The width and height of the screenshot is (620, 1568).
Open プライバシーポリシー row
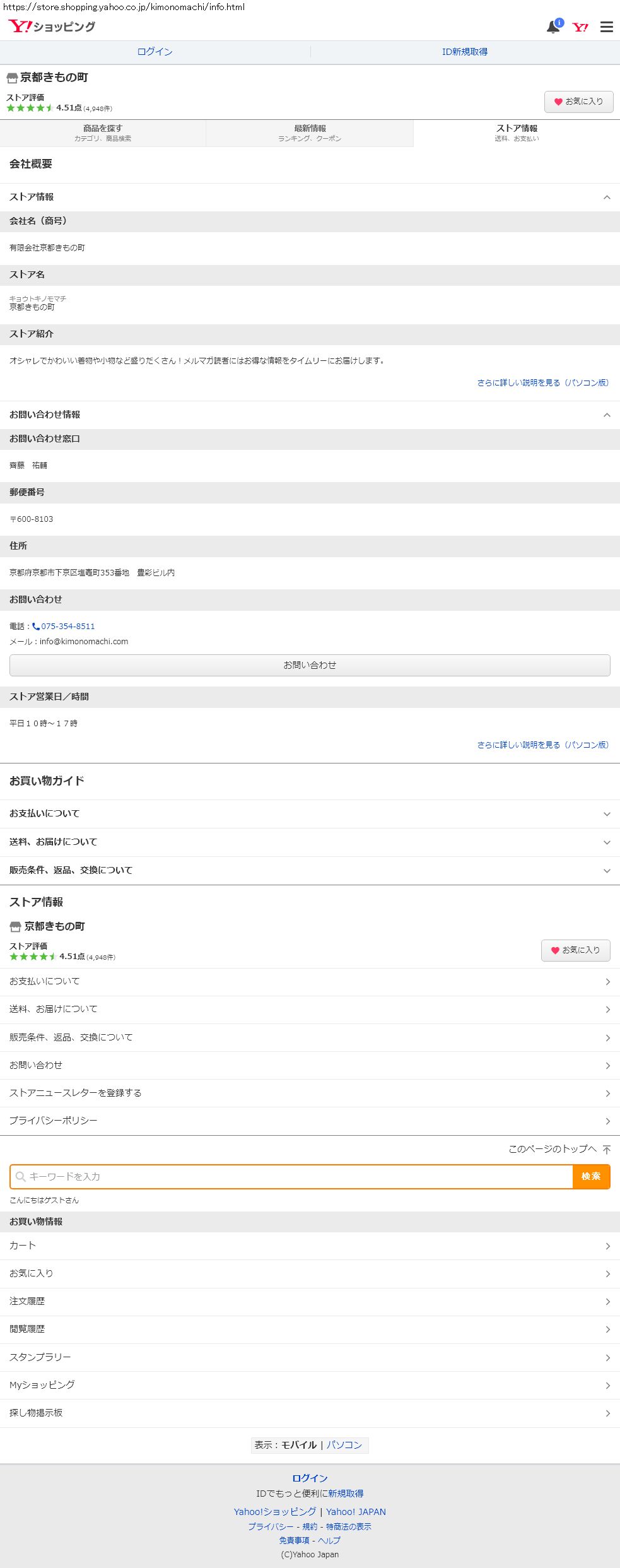(310, 1121)
